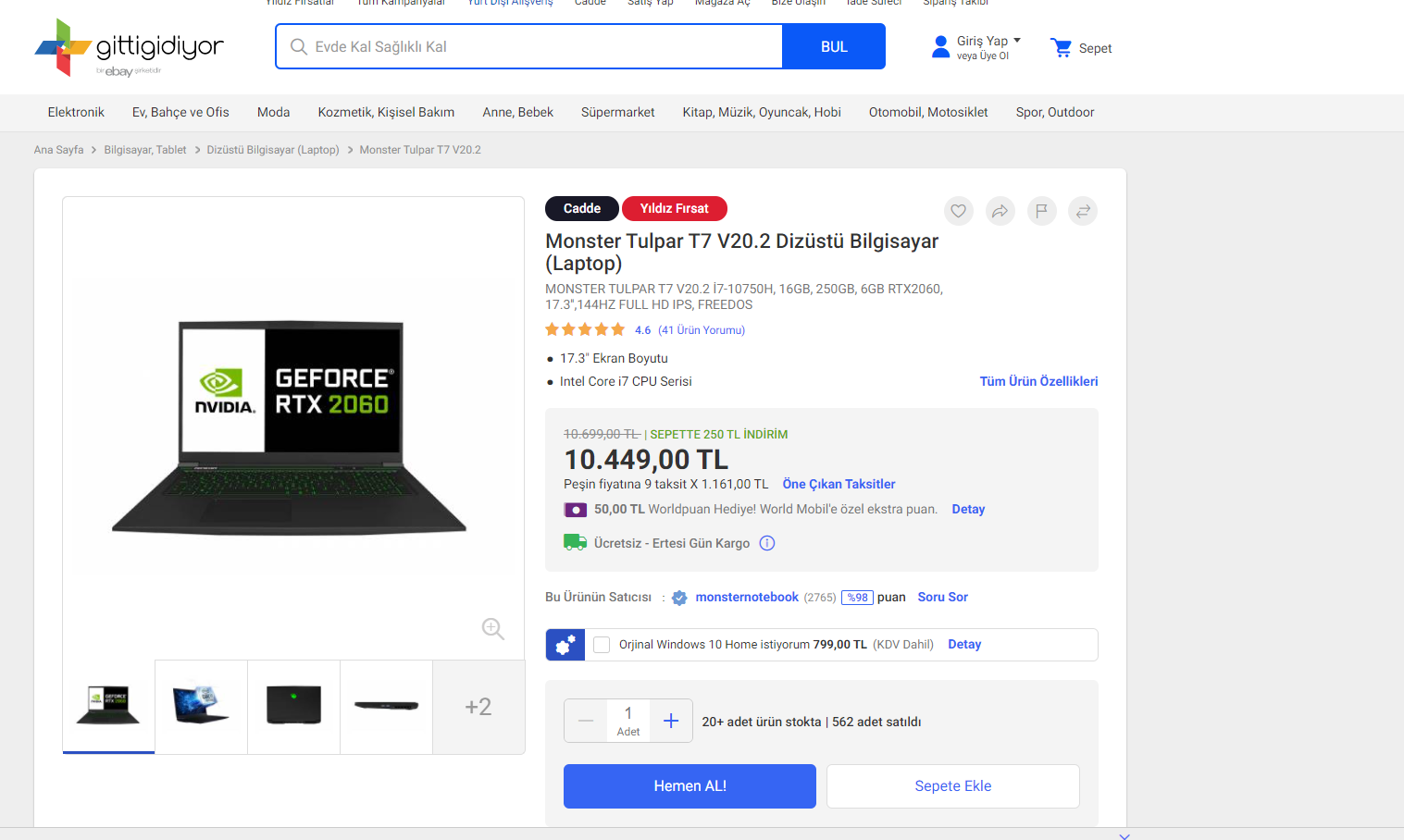Compare product with swap arrows icon
The height and width of the screenshot is (840, 1404).
click(1083, 211)
